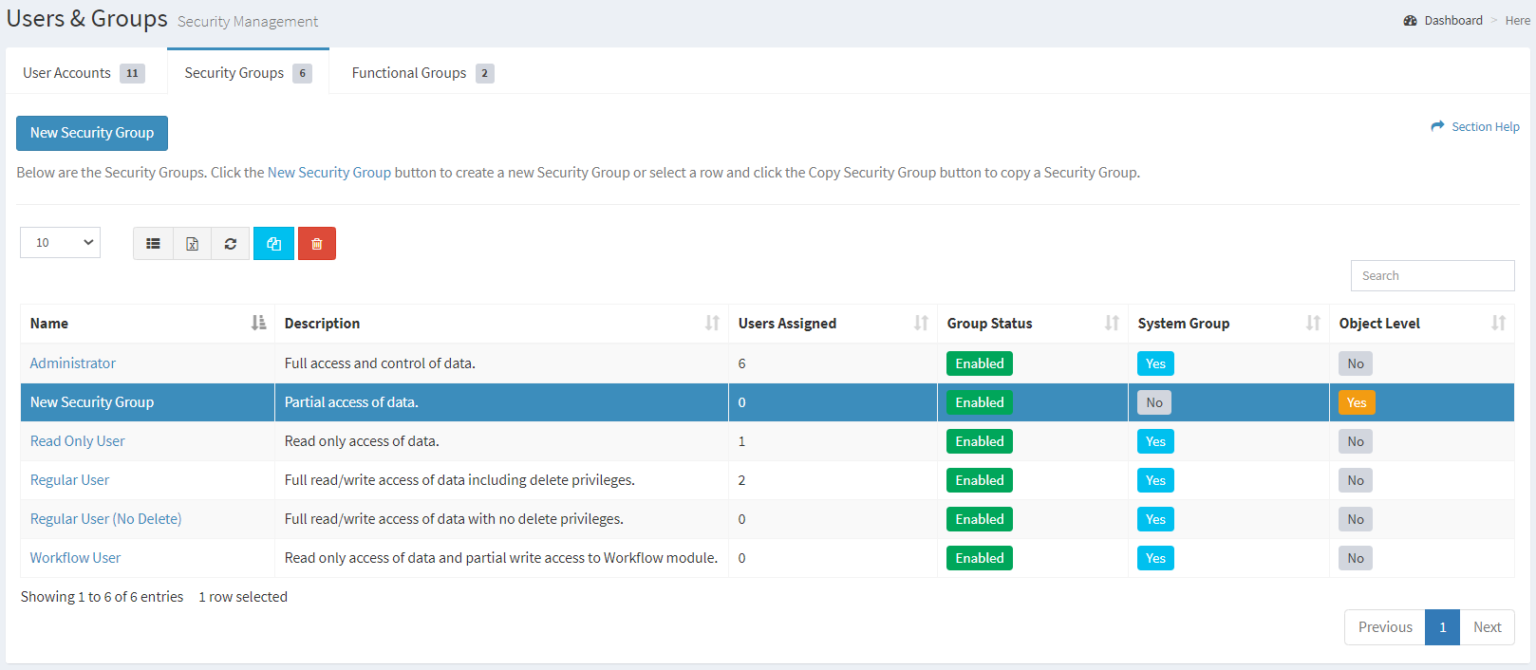This screenshot has height=670, width=1536.
Task: Delete the selected security group
Action: click(x=316, y=243)
